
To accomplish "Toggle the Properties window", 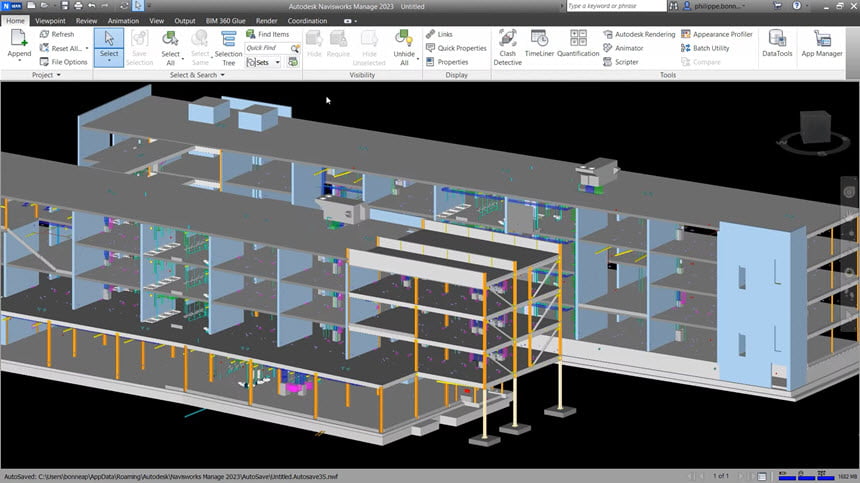I will coord(447,62).
